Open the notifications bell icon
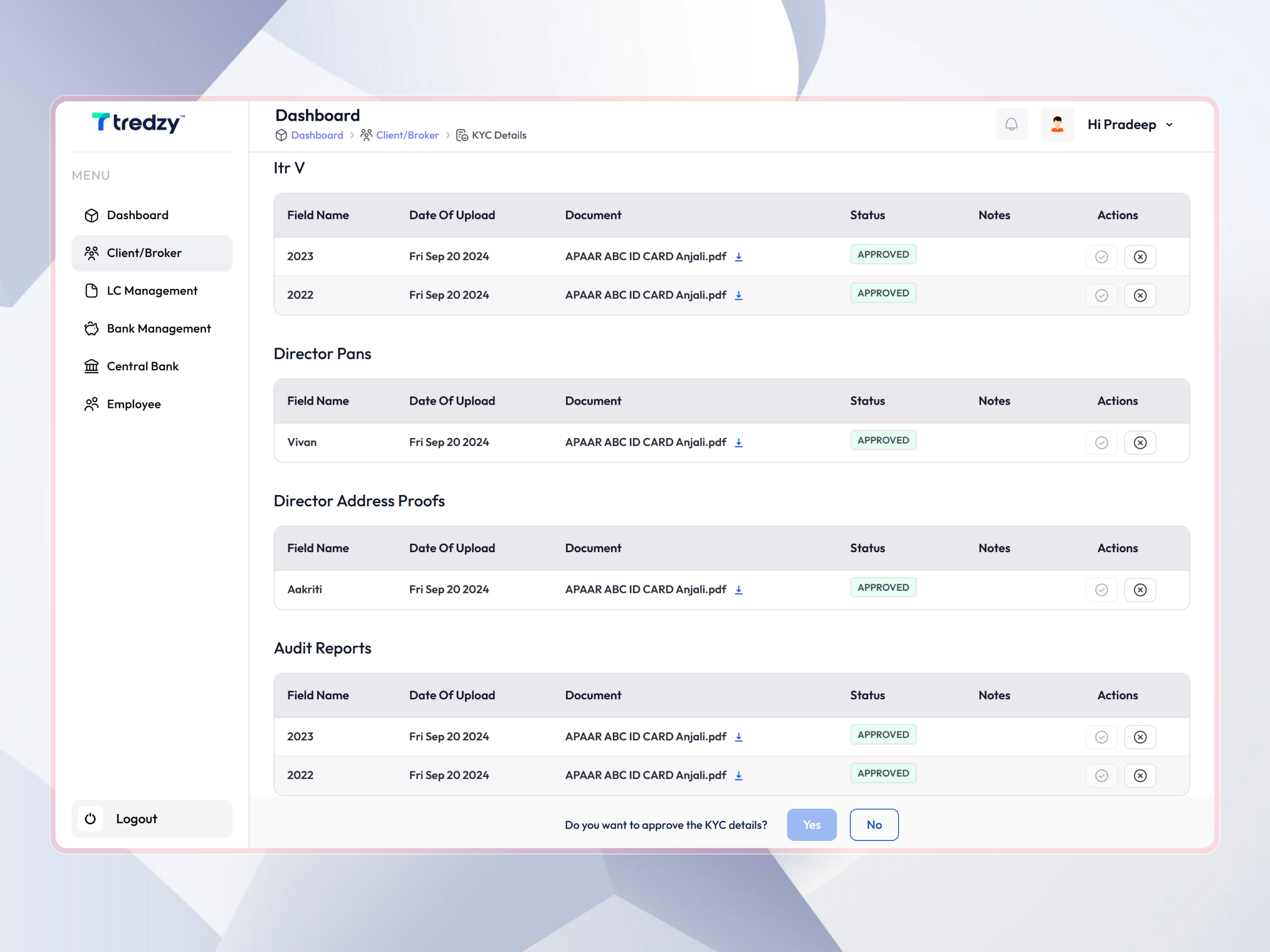1270x952 pixels. [x=1012, y=124]
